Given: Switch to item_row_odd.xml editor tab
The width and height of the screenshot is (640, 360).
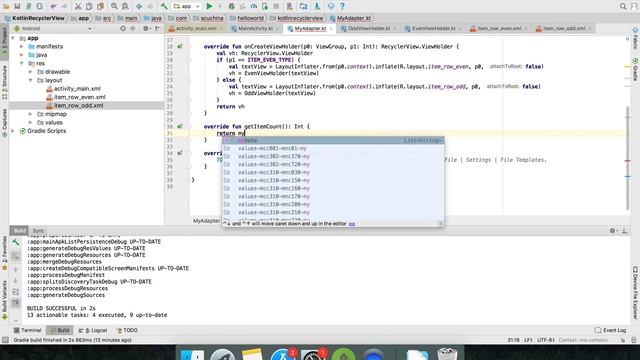Looking at the screenshot, I should click(564, 29).
